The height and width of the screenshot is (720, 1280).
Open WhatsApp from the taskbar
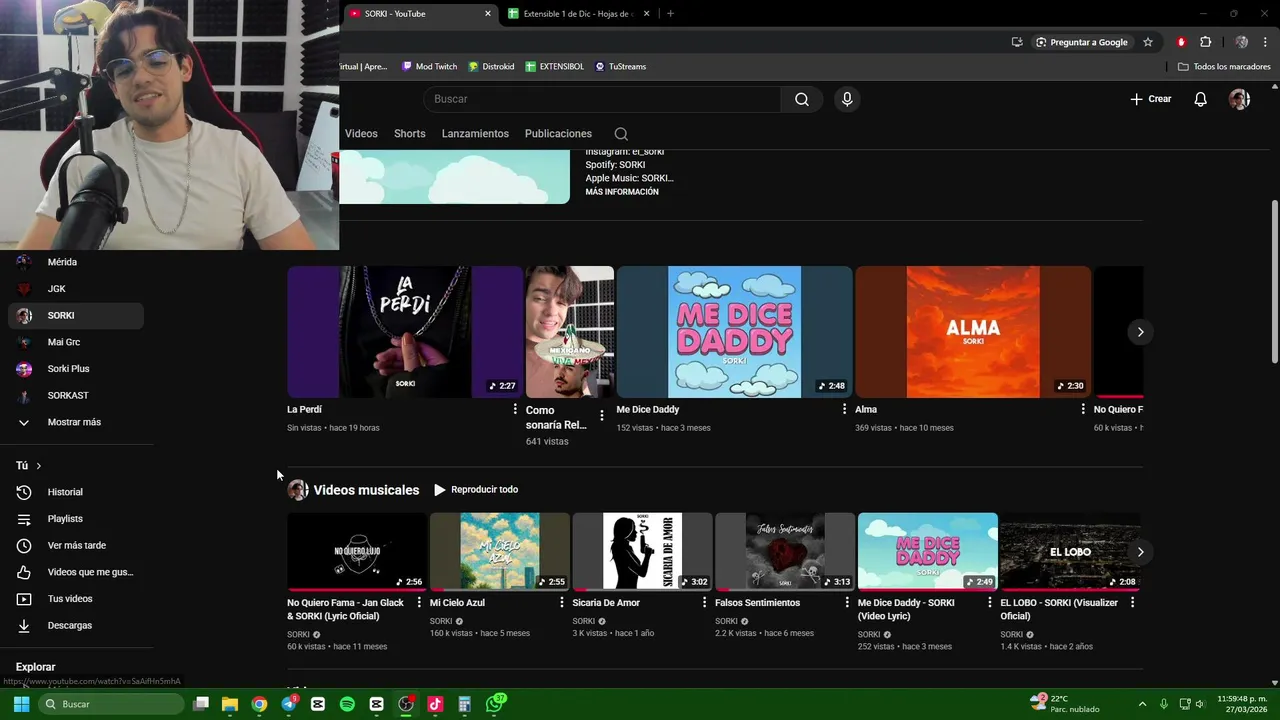pyautogui.click(x=495, y=704)
